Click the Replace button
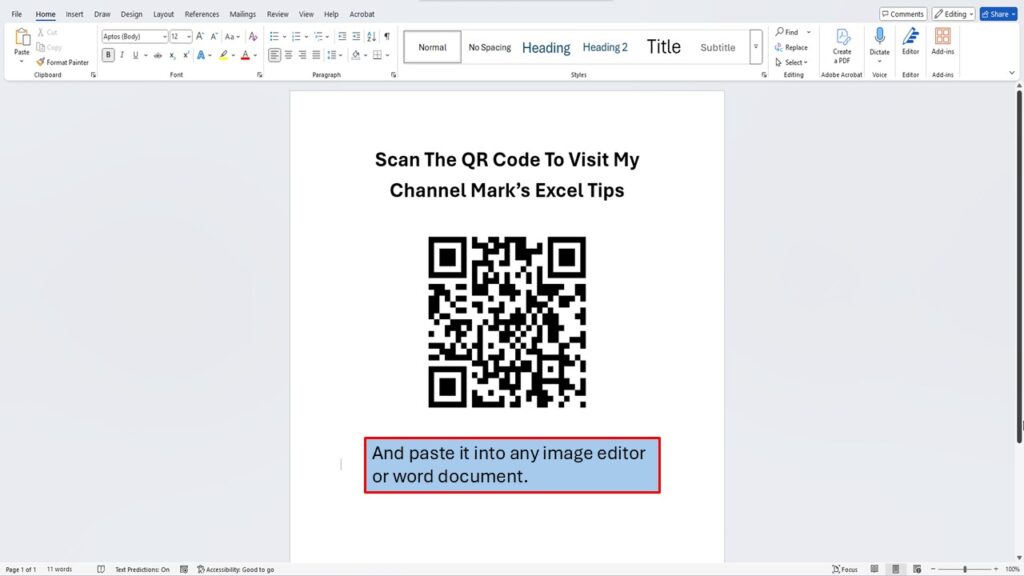 (791, 47)
